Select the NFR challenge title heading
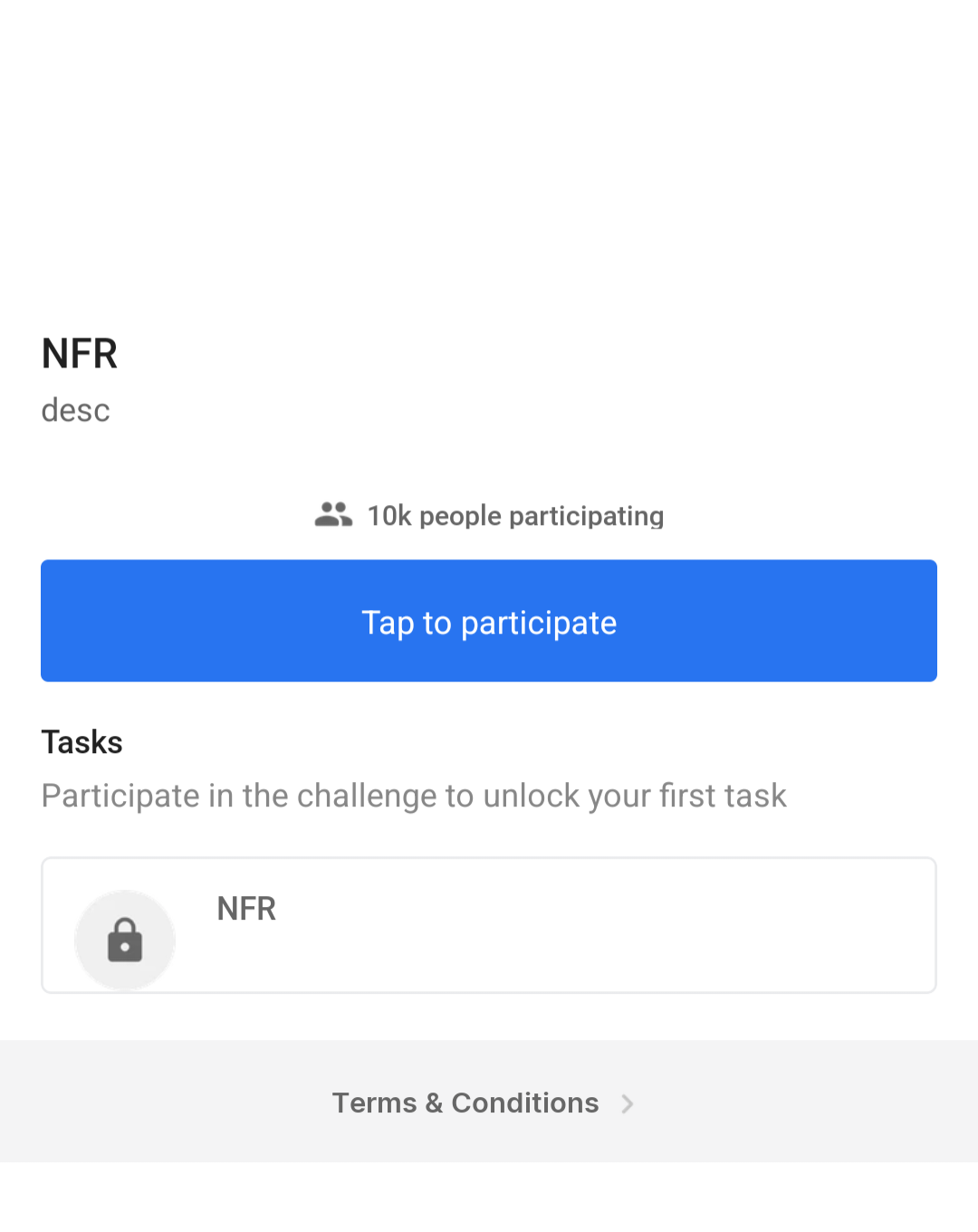Image resolution: width=978 pixels, height=1232 pixels. [x=80, y=353]
